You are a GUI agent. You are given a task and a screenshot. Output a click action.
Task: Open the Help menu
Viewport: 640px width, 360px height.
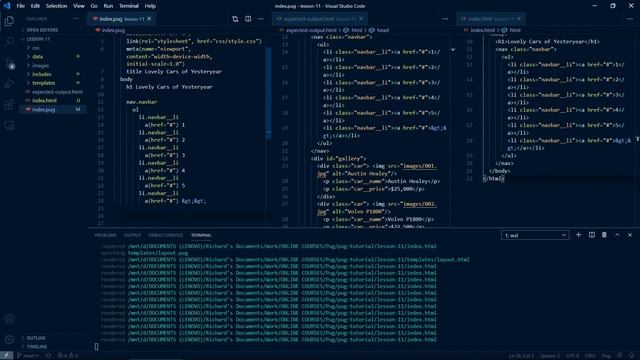click(x=150, y=6)
